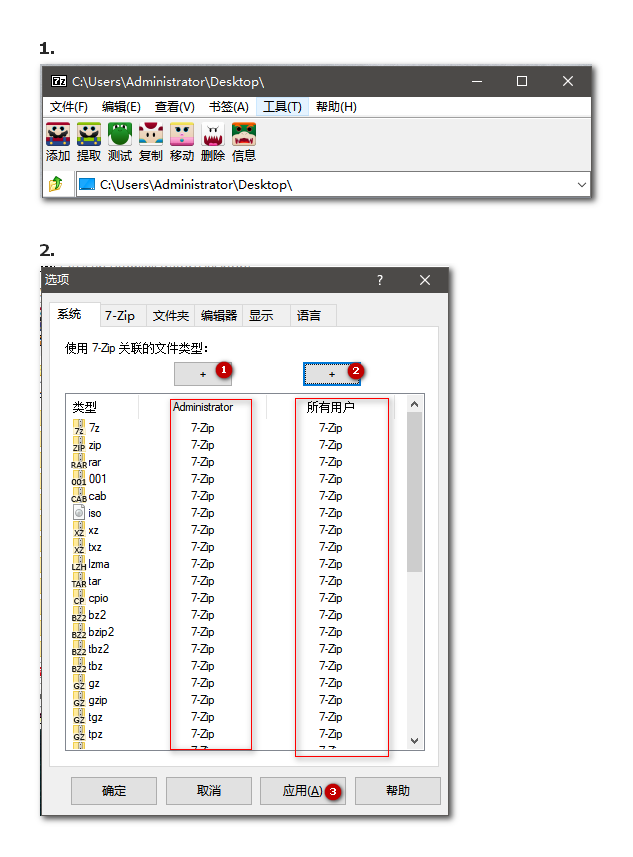This screenshot has width=633, height=857.
Task: Click scrollbar down arrow in file type list
Action: (414, 741)
